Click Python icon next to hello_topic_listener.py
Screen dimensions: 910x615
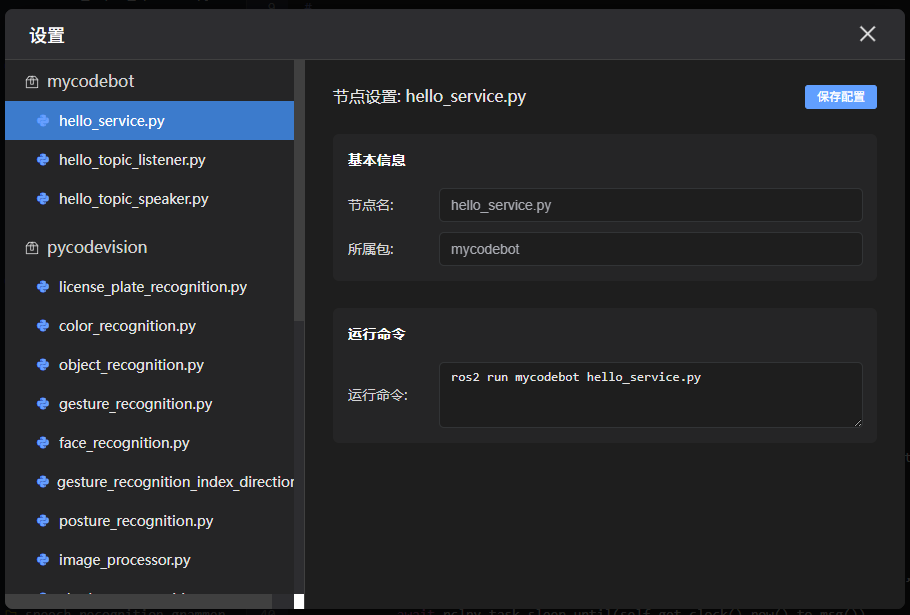tap(43, 160)
